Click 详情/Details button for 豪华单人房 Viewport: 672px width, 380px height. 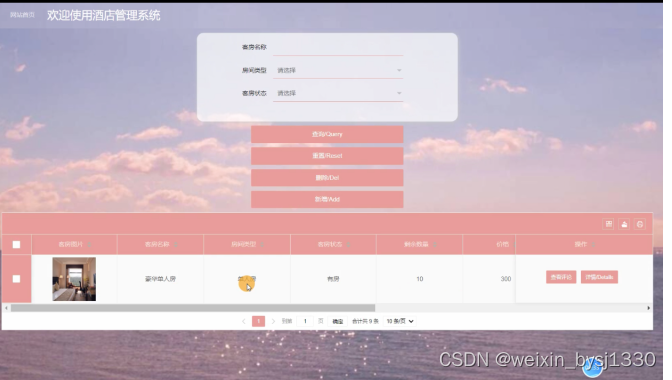(599, 277)
